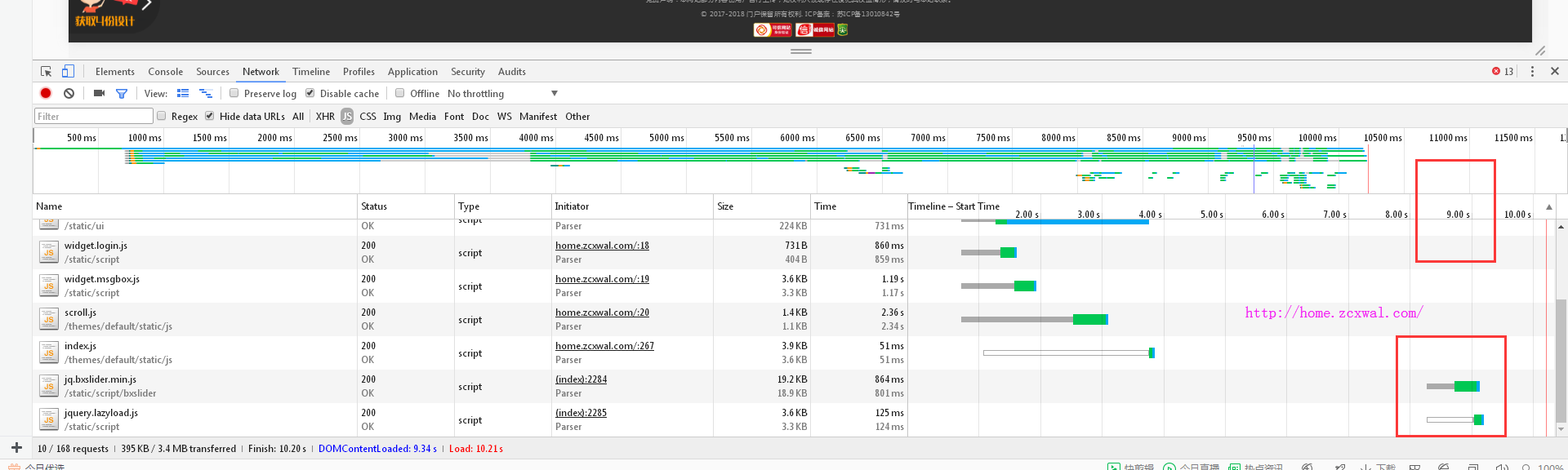1568x470 pixels.
Task: Click the Filter text input field
Action: (x=94, y=117)
